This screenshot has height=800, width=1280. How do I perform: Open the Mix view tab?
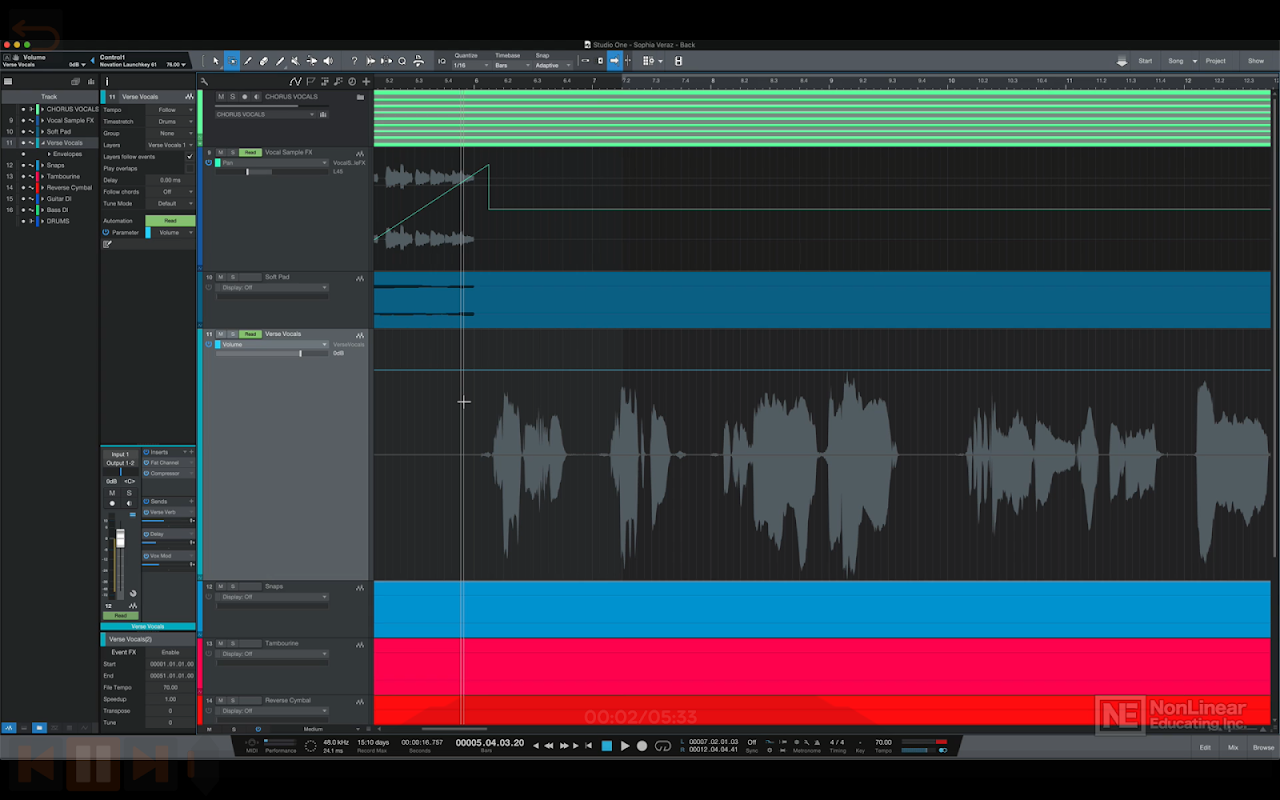tap(1233, 747)
